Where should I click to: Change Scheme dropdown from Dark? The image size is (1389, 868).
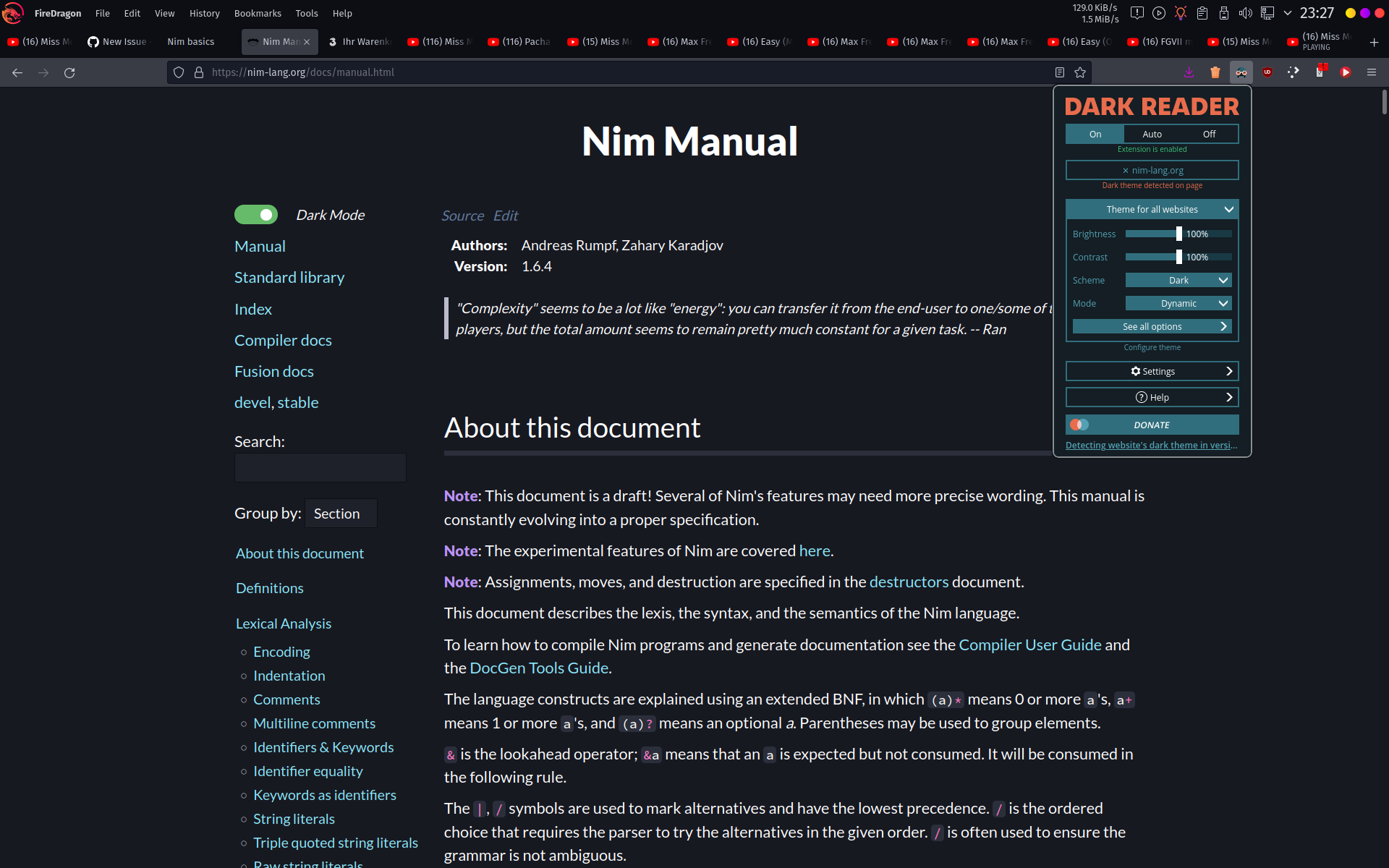[x=1178, y=280]
